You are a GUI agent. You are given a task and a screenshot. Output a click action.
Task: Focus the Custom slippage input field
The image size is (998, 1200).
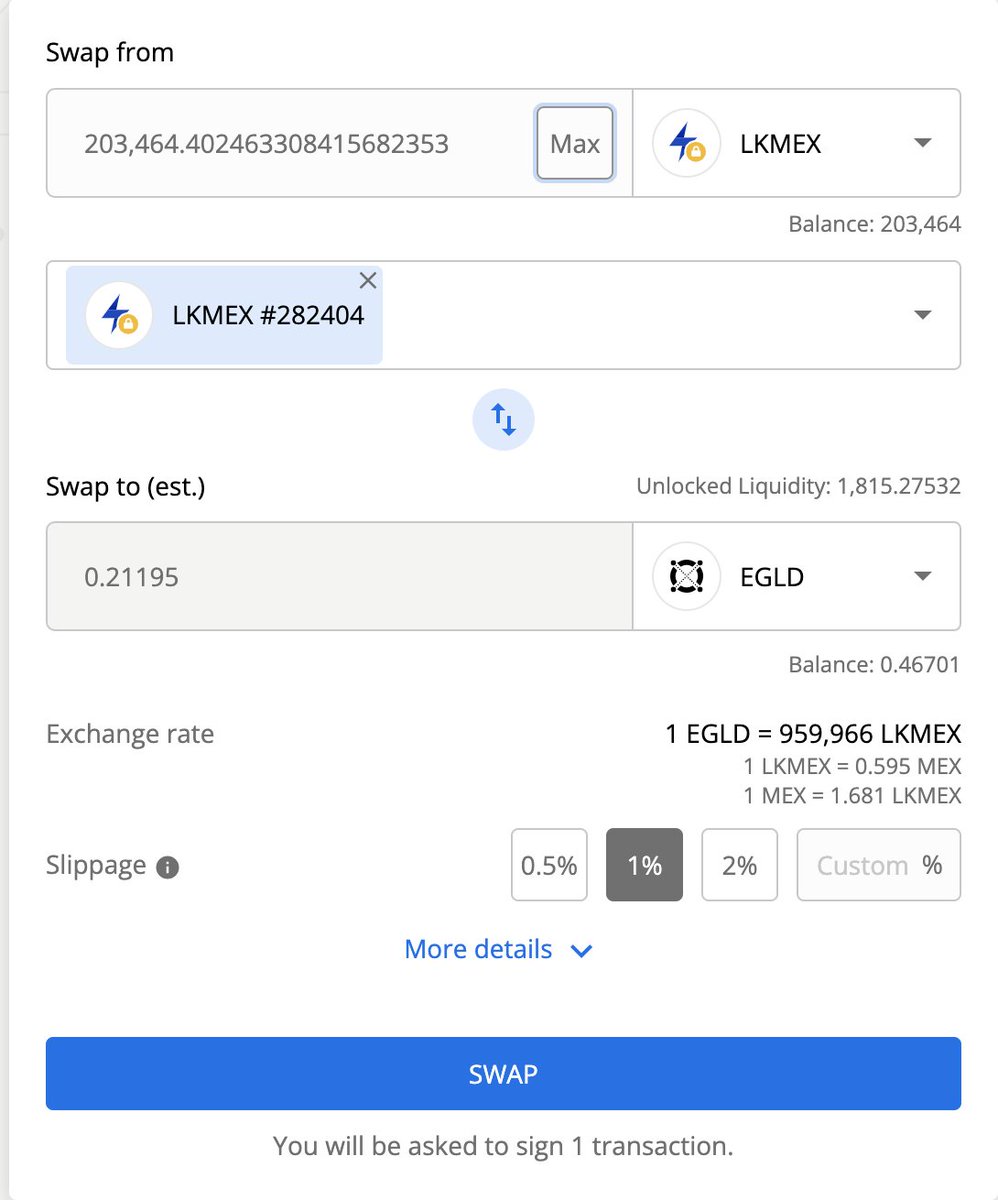tap(879, 865)
